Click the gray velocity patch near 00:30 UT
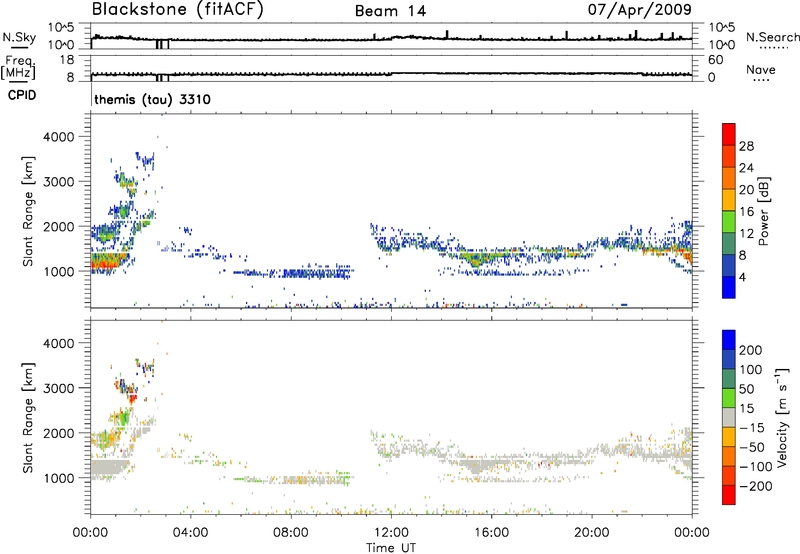 [x=110, y=467]
